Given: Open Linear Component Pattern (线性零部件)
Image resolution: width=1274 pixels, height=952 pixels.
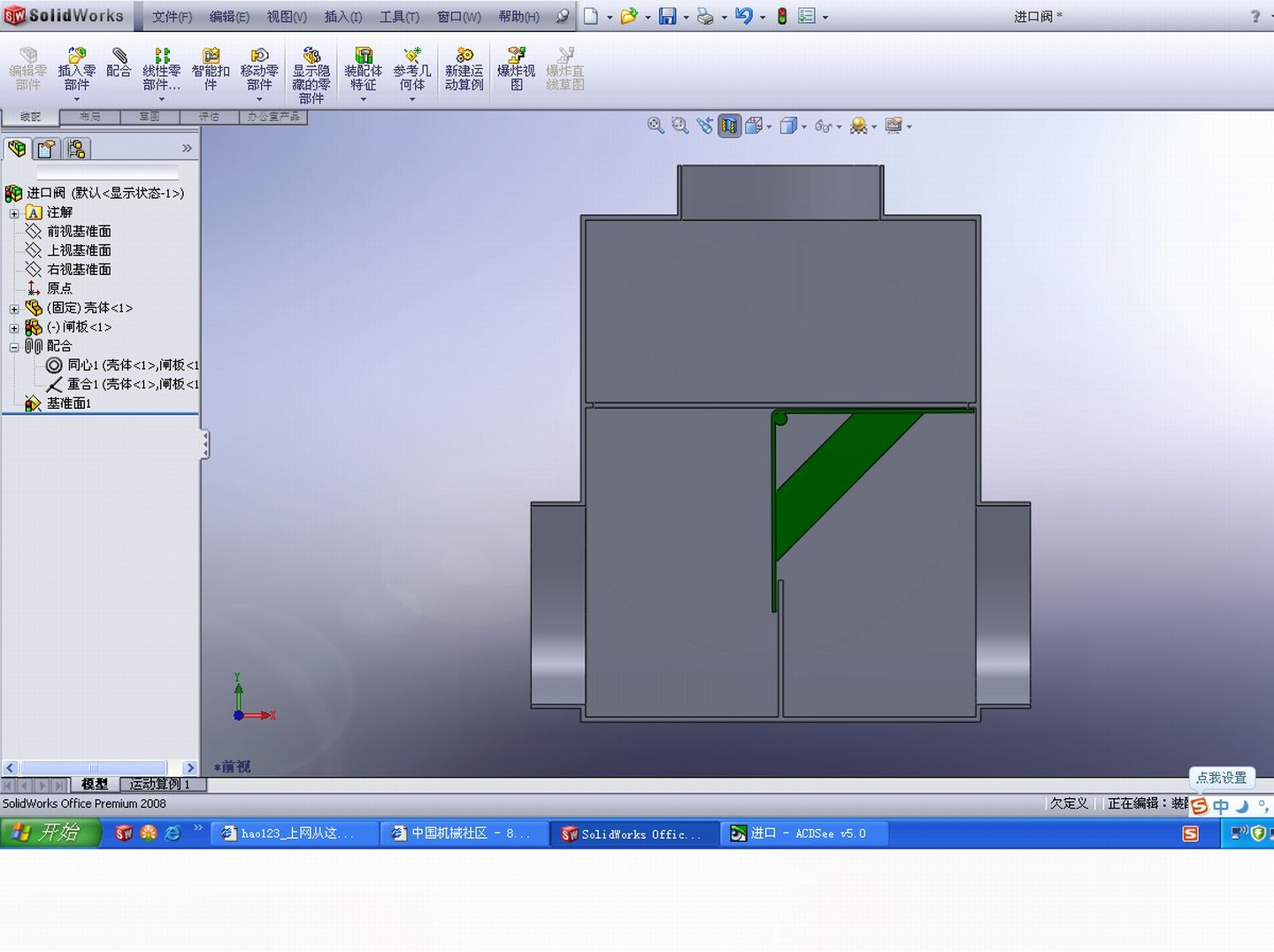Looking at the screenshot, I should coord(161,70).
